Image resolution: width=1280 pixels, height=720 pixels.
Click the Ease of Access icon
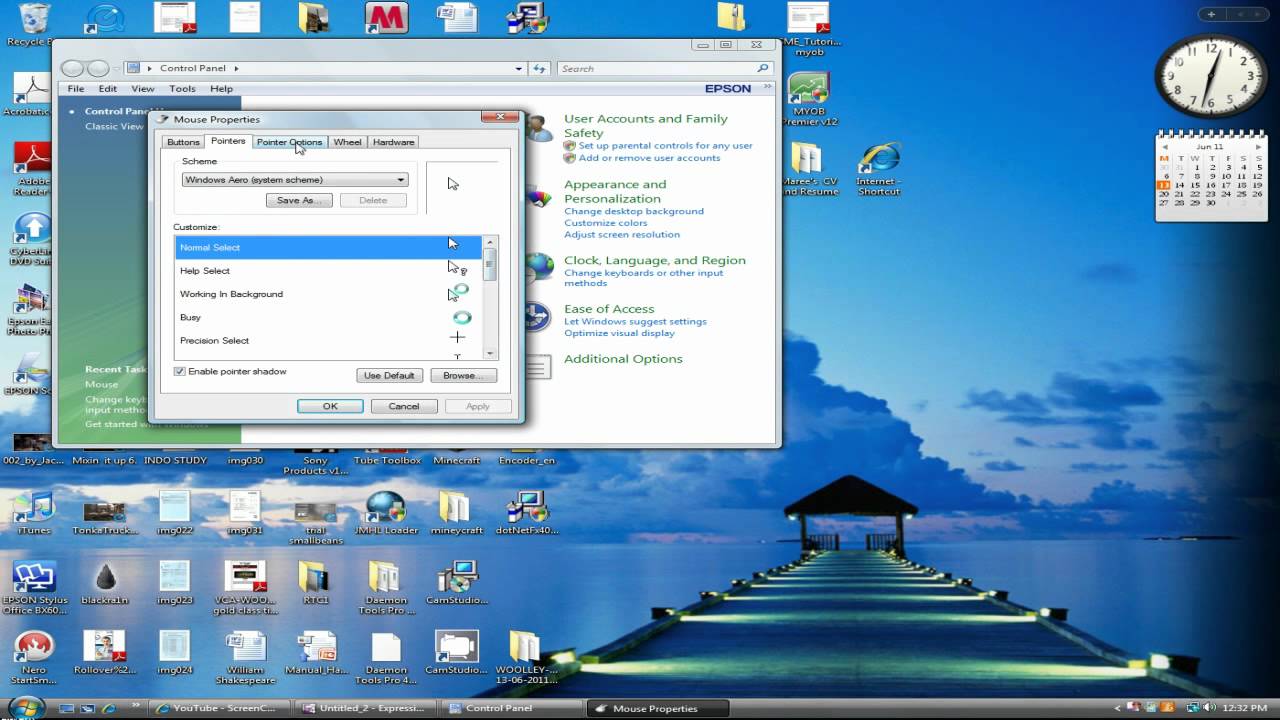536,318
